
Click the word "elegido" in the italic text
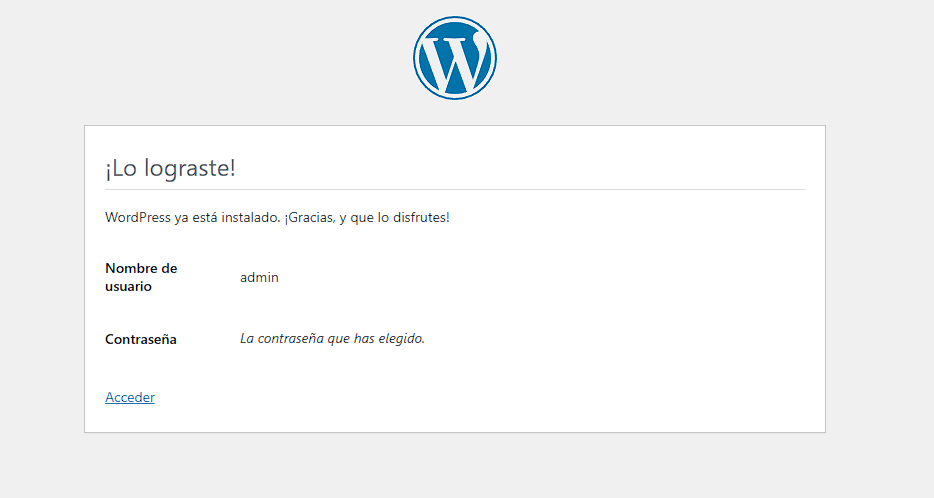click(401, 338)
